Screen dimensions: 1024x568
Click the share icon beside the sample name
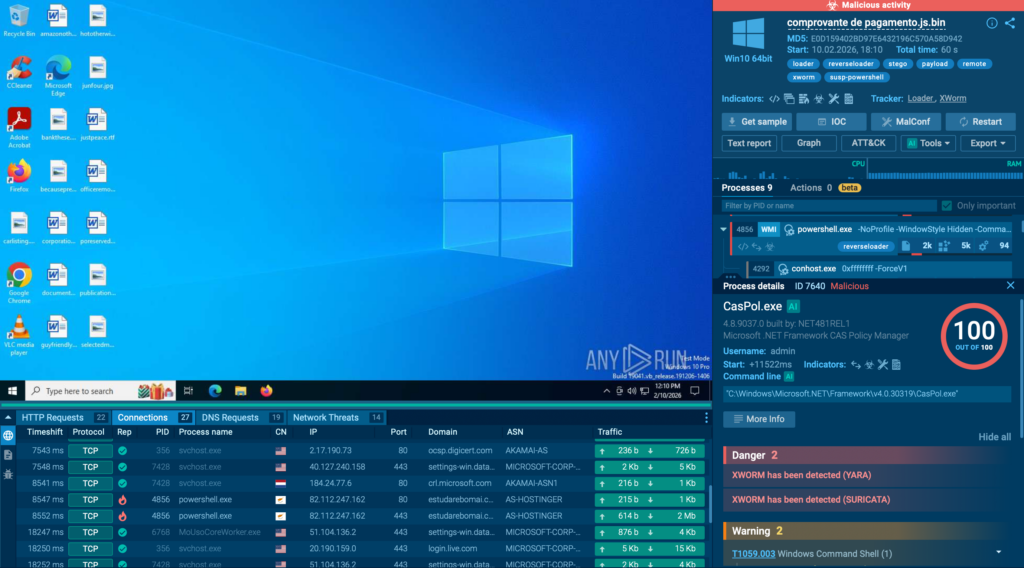(x=1009, y=23)
